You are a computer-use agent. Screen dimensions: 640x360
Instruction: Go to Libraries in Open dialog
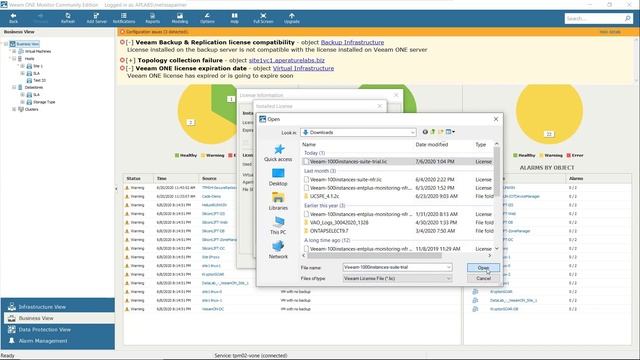[278, 202]
